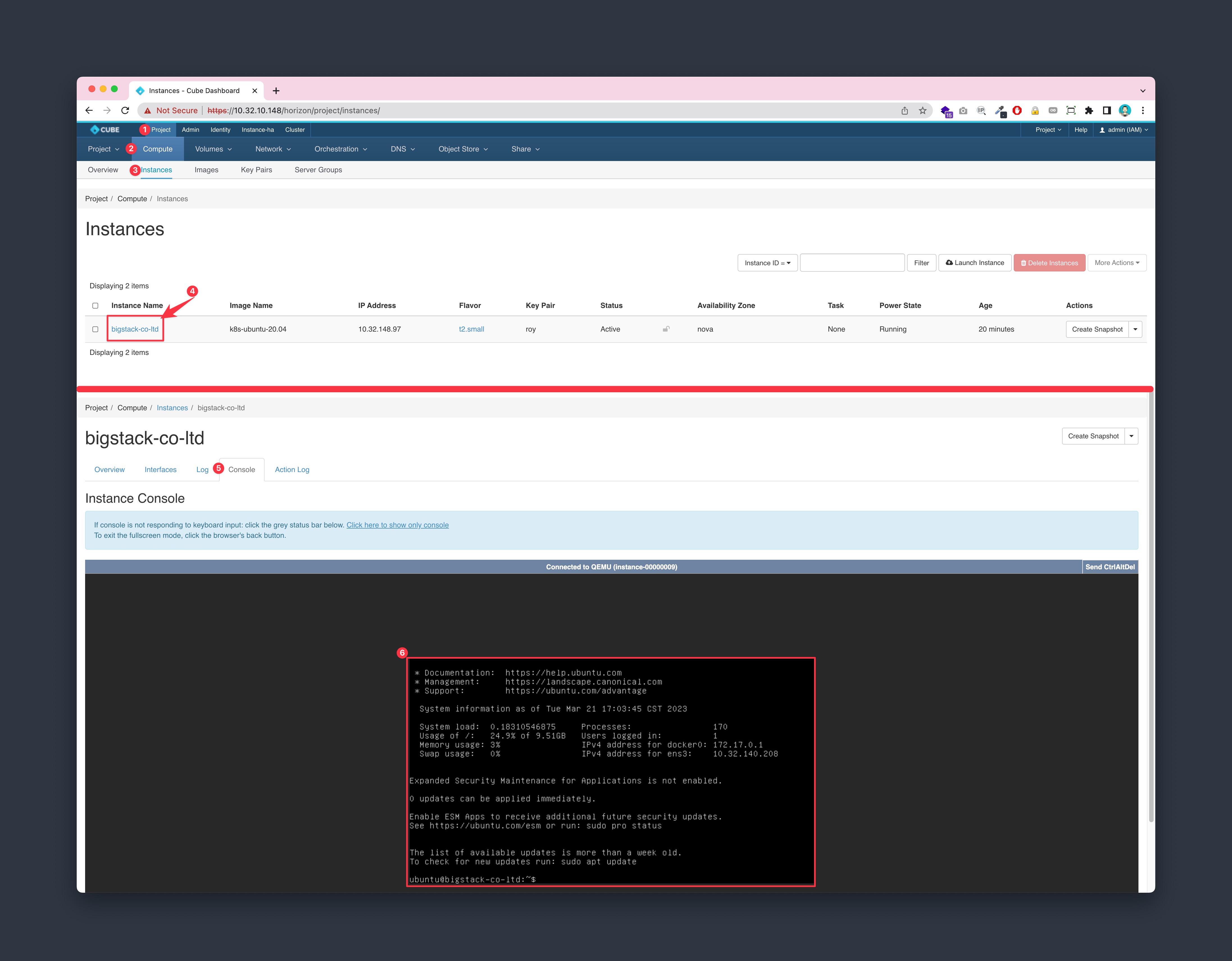Open the instance Interfaces tab
1232x961 pixels.
[x=161, y=470]
